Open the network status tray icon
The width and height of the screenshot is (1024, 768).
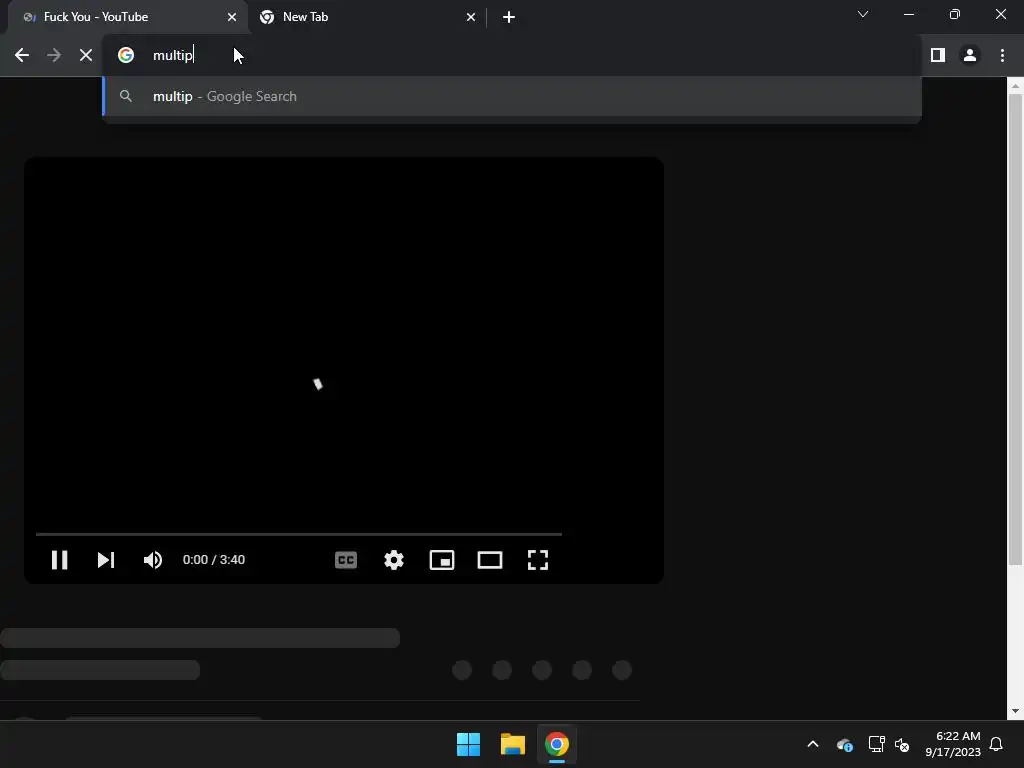pyautogui.click(x=876, y=744)
